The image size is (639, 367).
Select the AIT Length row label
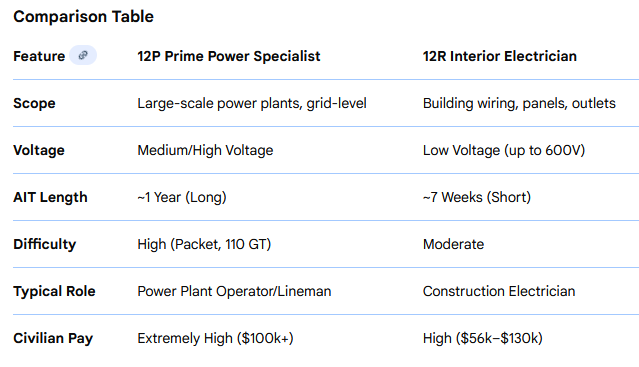pyautogui.click(x=50, y=197)
